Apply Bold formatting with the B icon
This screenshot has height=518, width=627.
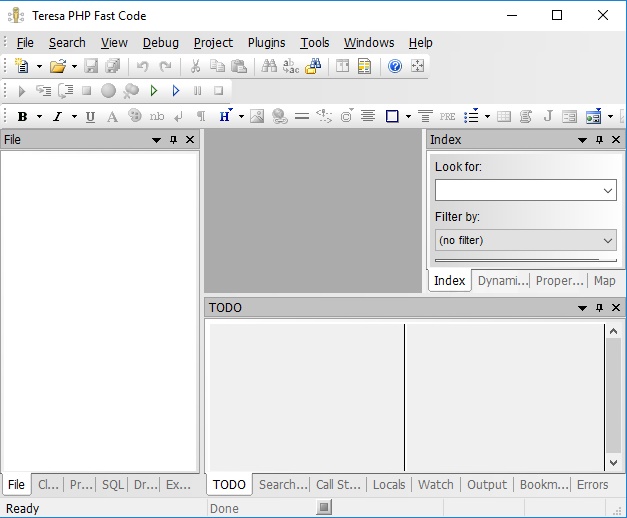click(22, 116)
